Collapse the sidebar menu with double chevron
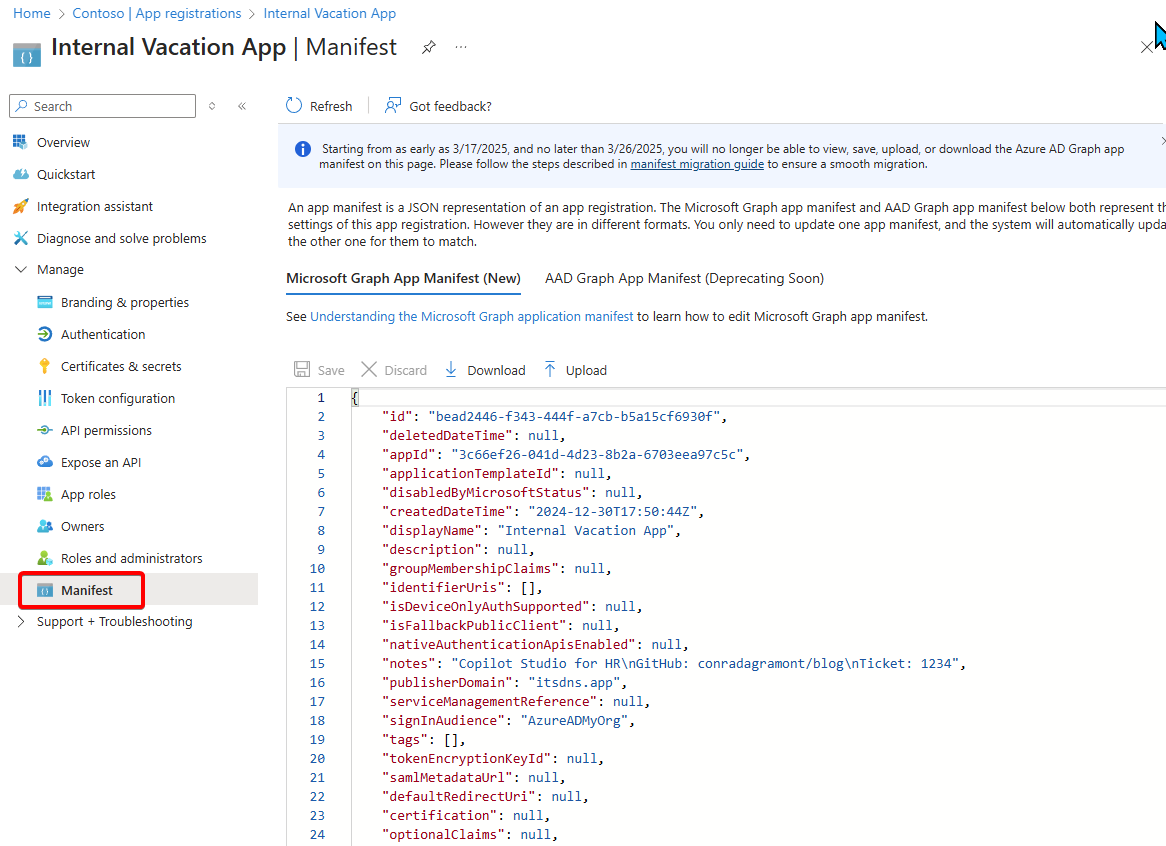Image resolution: width=1166 pixels, height=846 pixels. [242, 106]
